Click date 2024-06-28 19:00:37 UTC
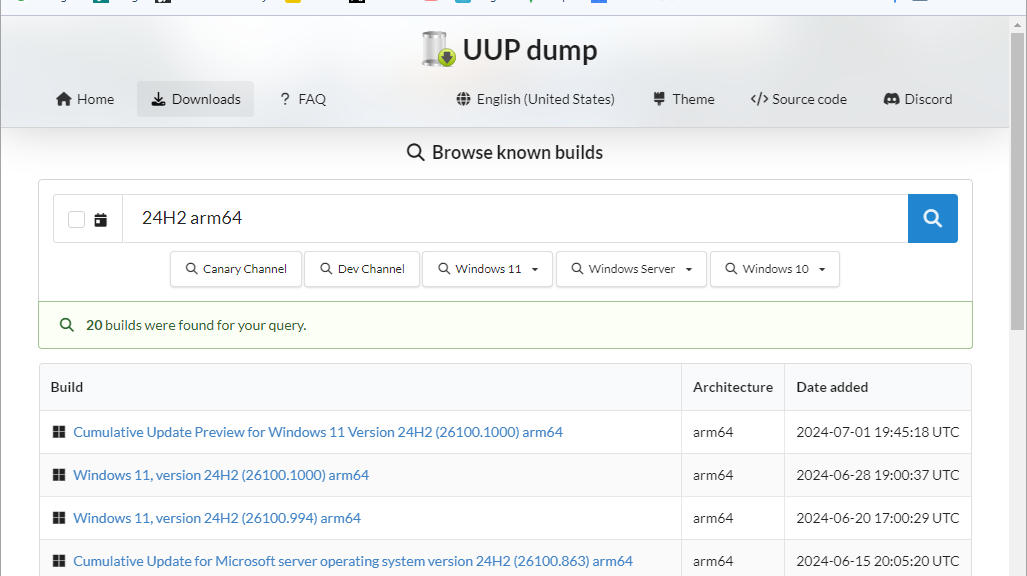Viewport: 1027px width, 576px height. tap(878, 475)
